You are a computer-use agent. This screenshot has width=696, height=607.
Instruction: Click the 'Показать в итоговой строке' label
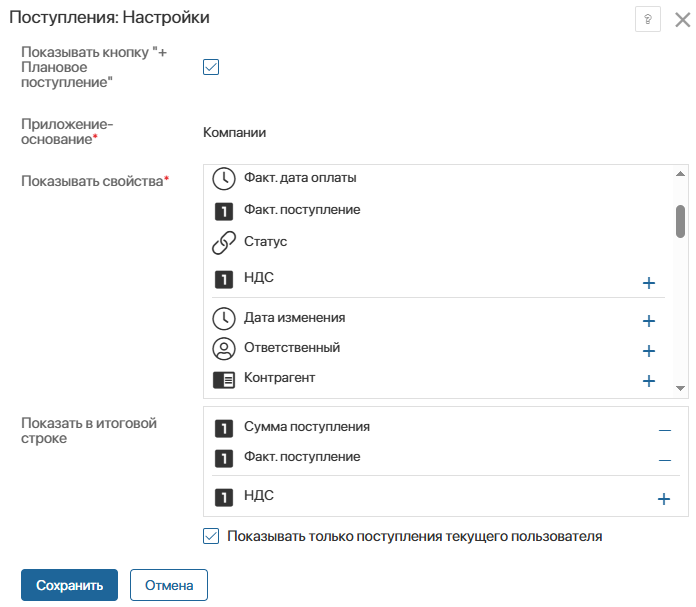coord(89,430)
